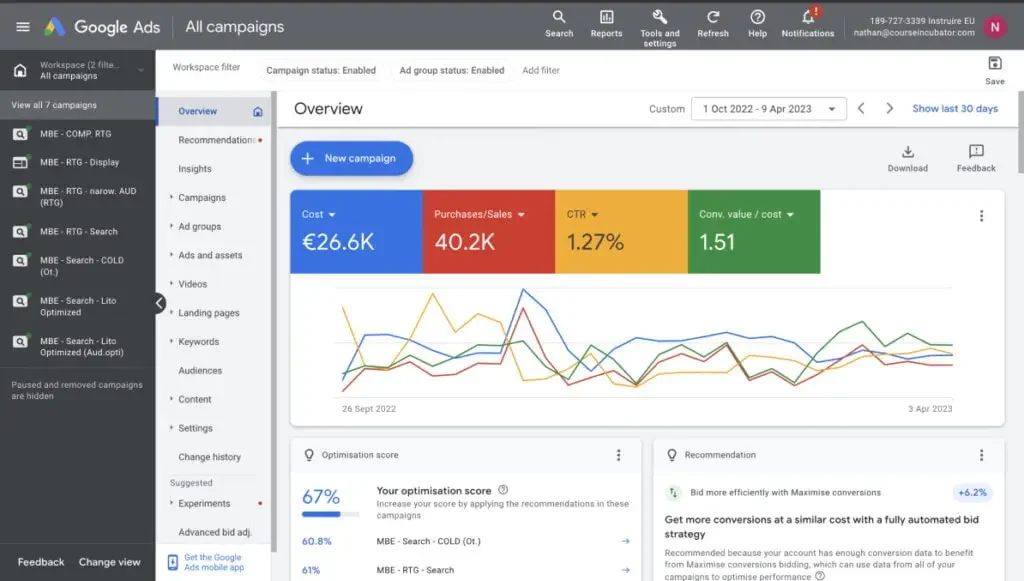
Task: Click the New campaign button
Action: point(351,159)
